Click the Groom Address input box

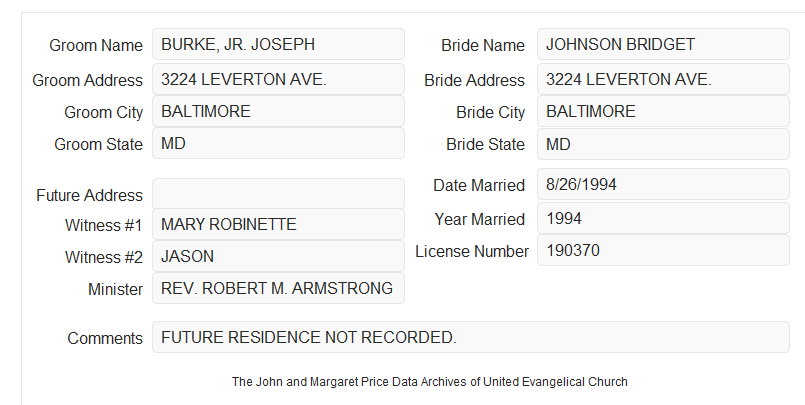click(278, 80)
